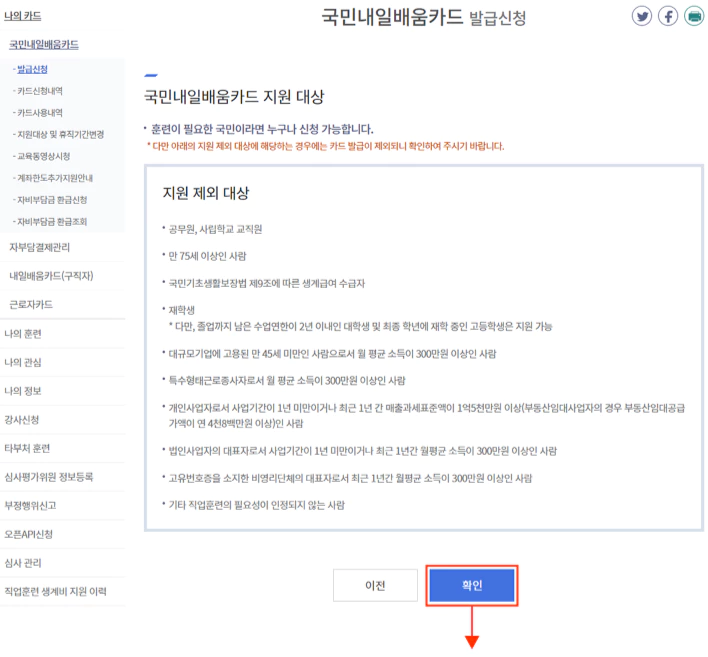Click the 재학생 bullet item
708x657 pixels.
182,310
